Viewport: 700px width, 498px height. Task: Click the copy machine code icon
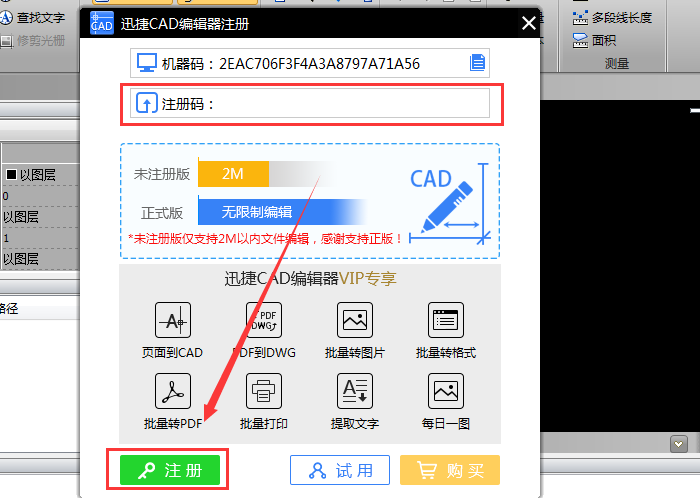pyautogui.click(x=477, y=62)
